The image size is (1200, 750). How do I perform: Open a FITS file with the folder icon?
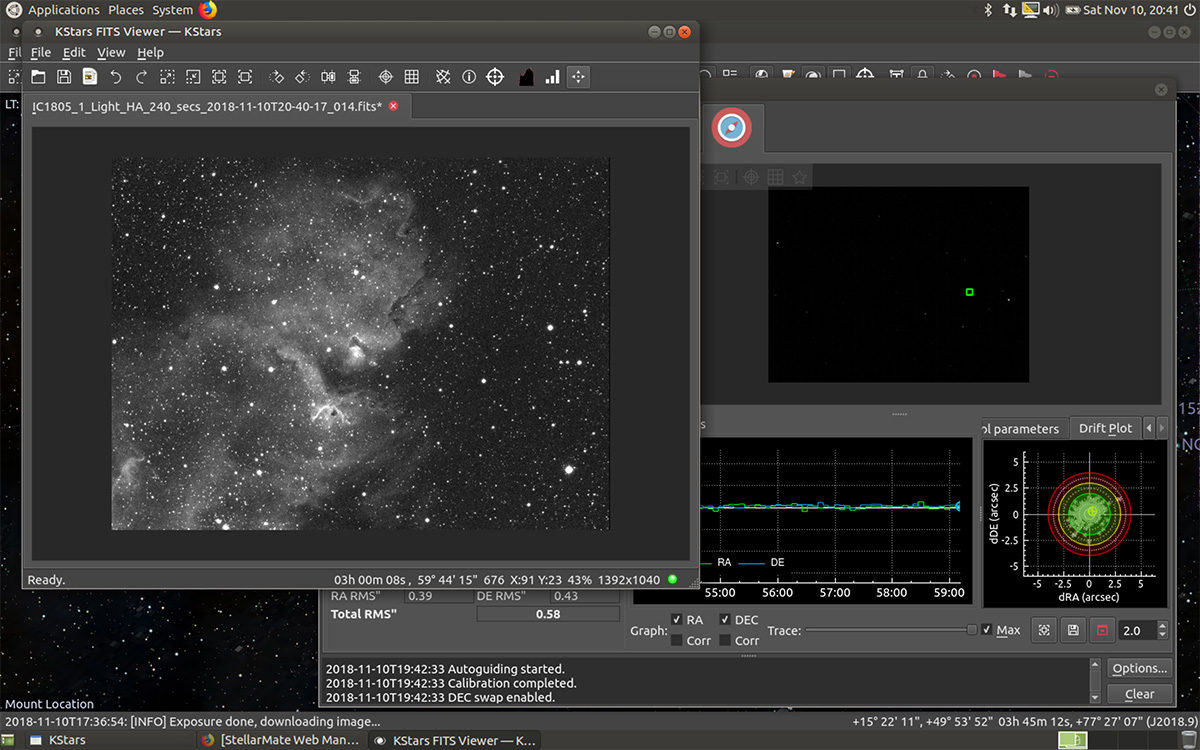(38, 77)
